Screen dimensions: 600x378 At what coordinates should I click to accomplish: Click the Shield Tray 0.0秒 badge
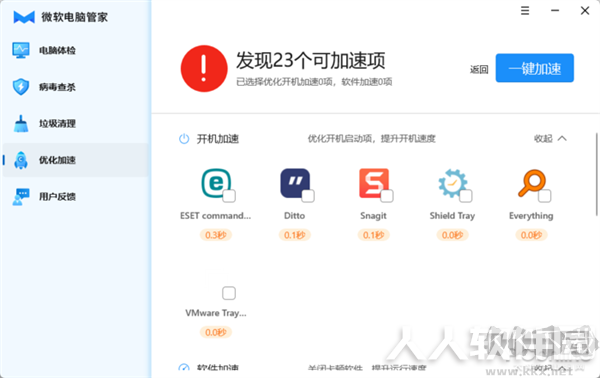tap(452, 235)
